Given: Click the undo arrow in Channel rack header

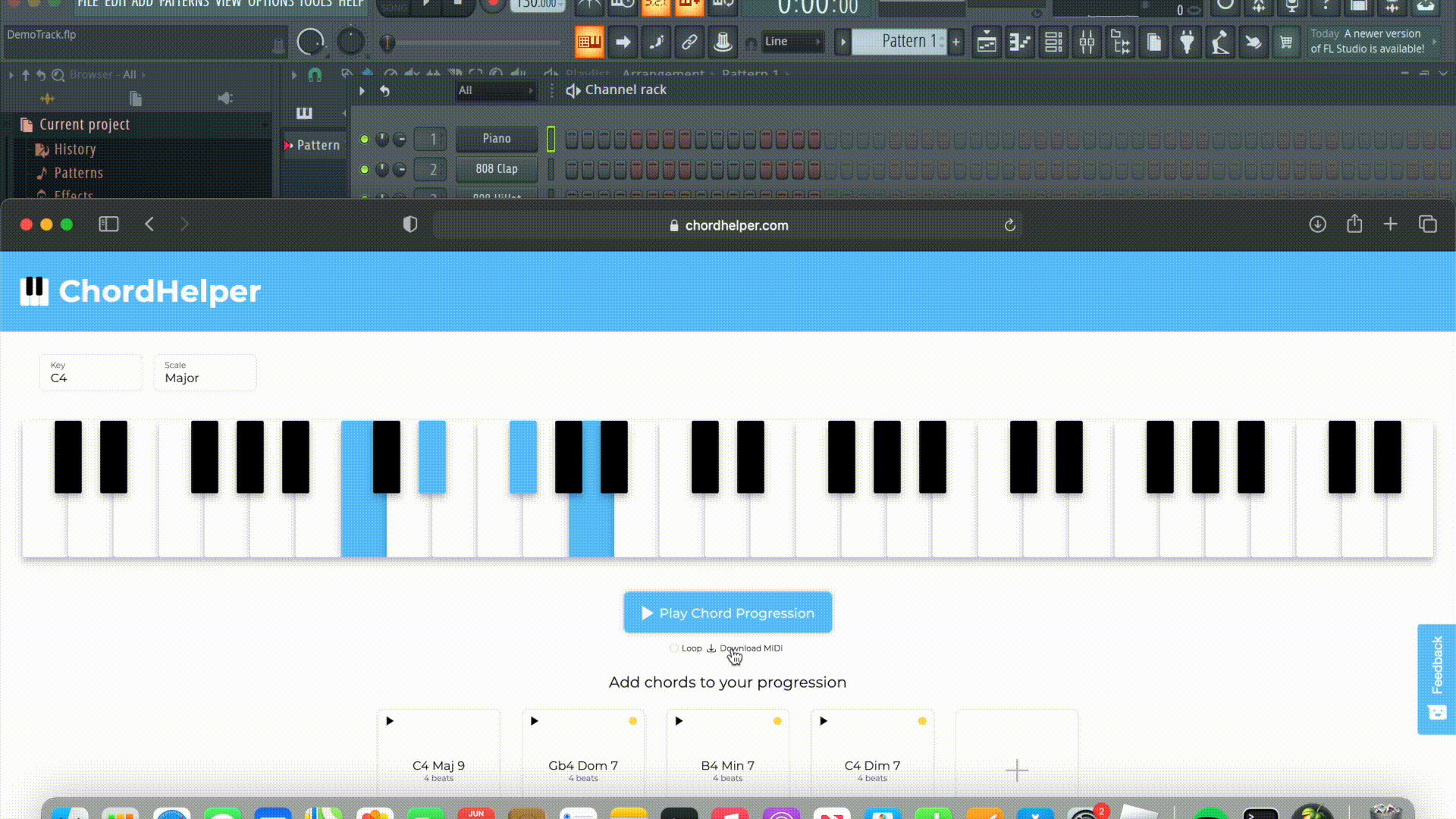Looking at the screenshot, I should (x=384, y=91).
